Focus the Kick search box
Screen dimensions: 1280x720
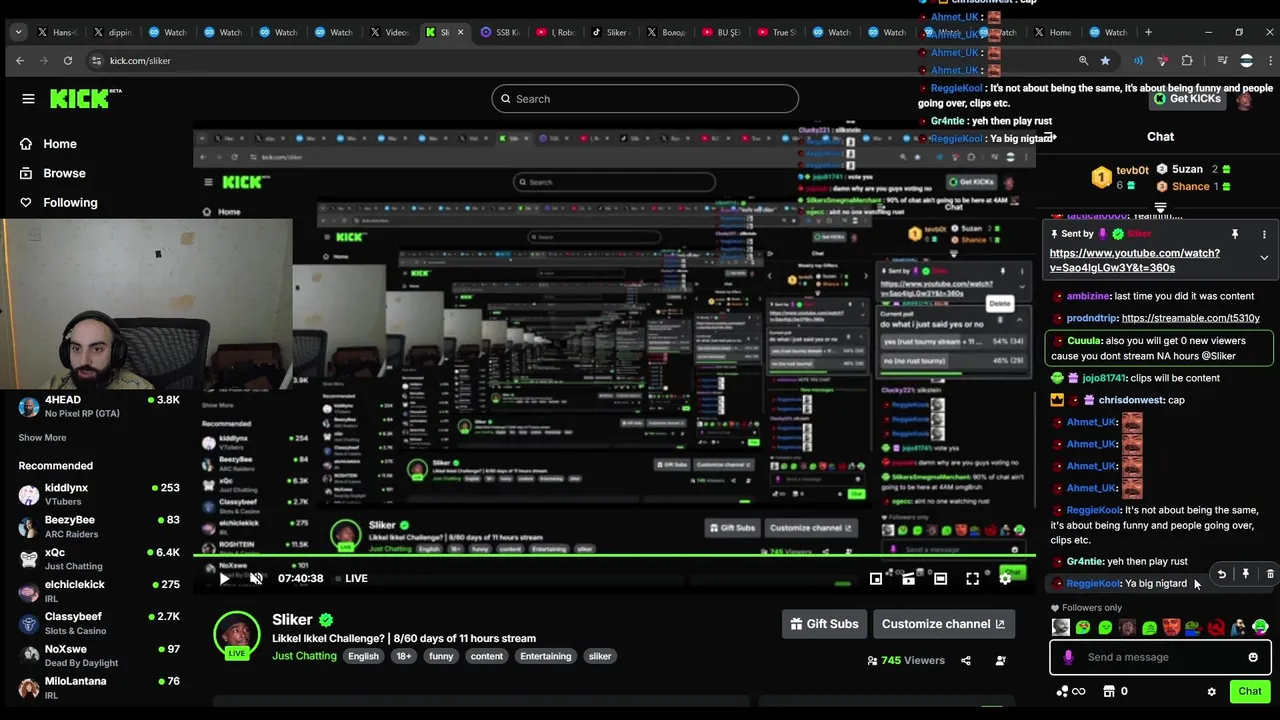(x=645, y=99)
